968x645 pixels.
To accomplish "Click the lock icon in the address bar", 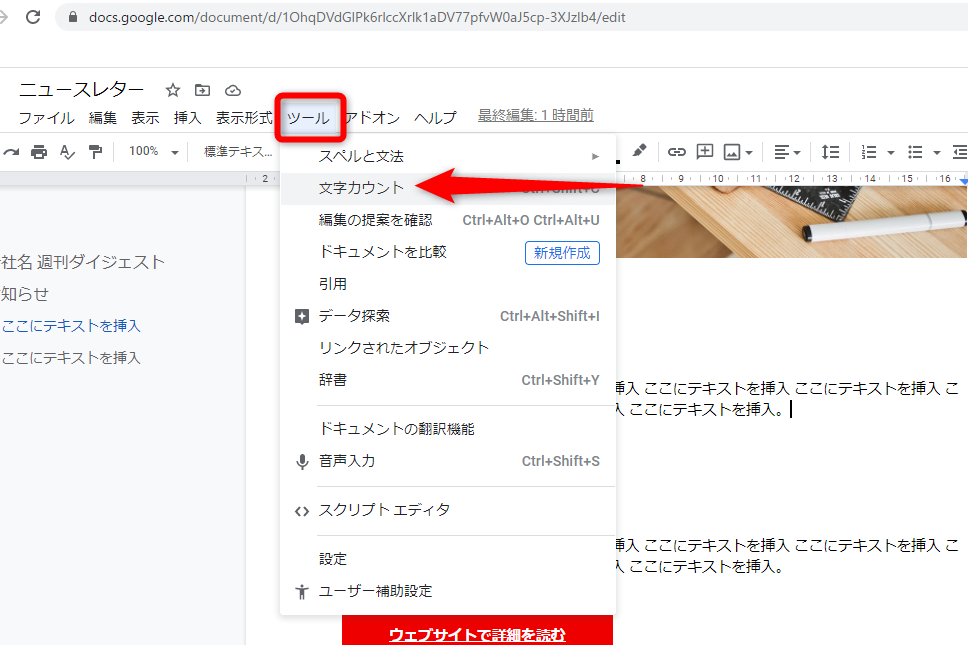I will (x=73, y=17).
